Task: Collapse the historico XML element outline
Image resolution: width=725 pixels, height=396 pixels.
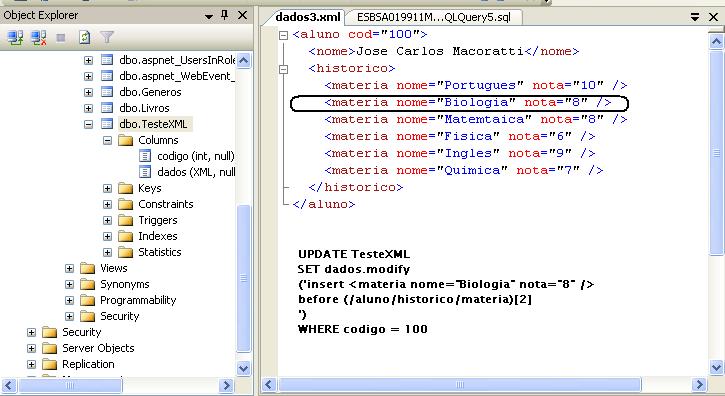Action: [x=283, y=69]
